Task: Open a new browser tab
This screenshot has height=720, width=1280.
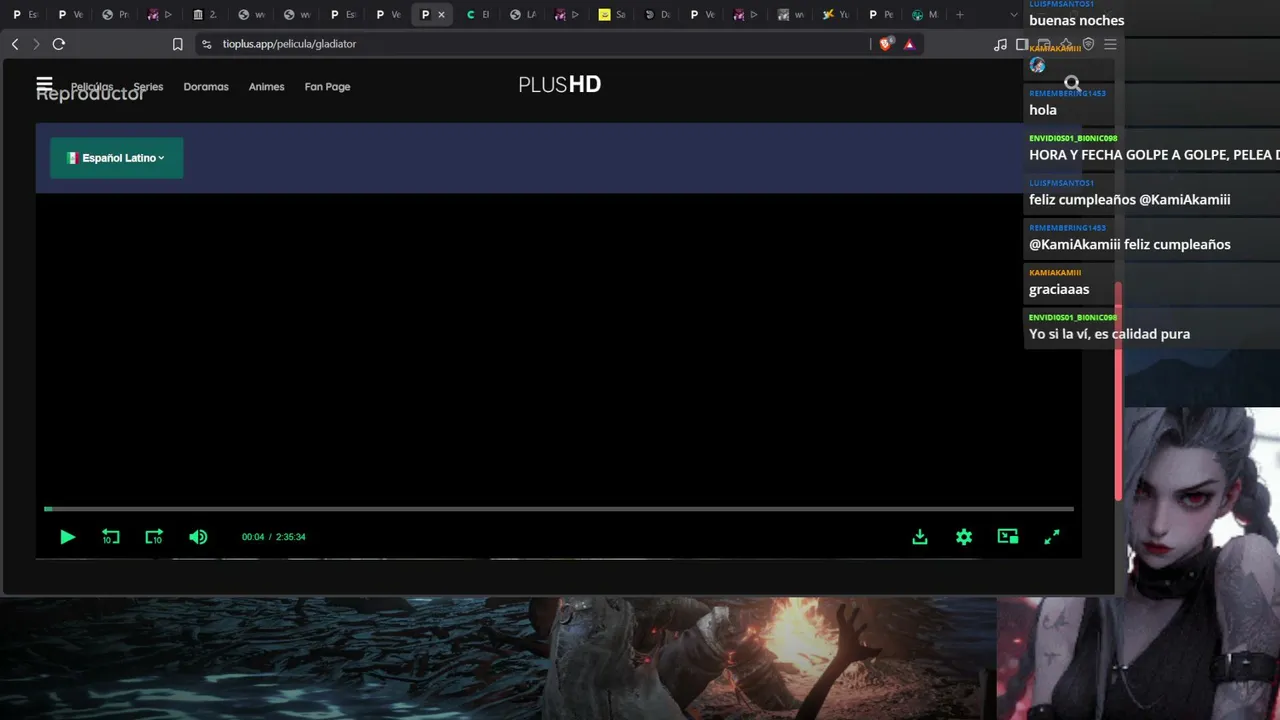Action: 960,15
